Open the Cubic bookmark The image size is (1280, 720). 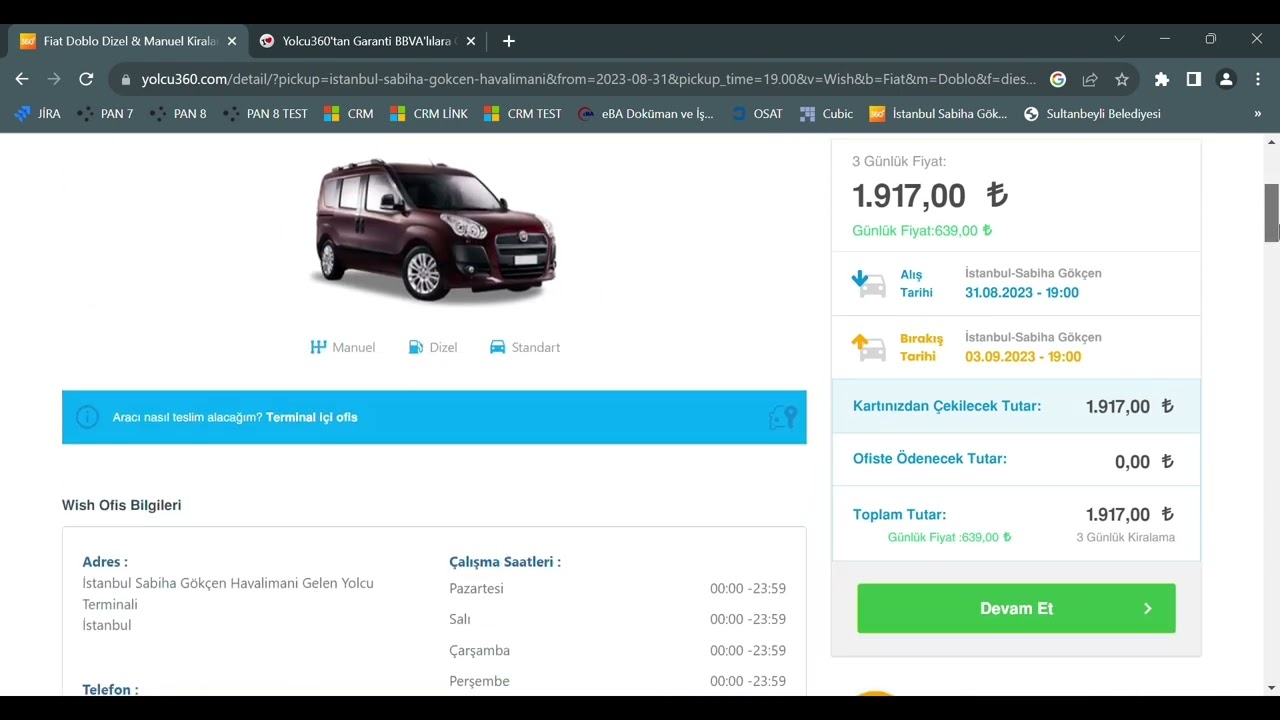(x=827, y=114)
